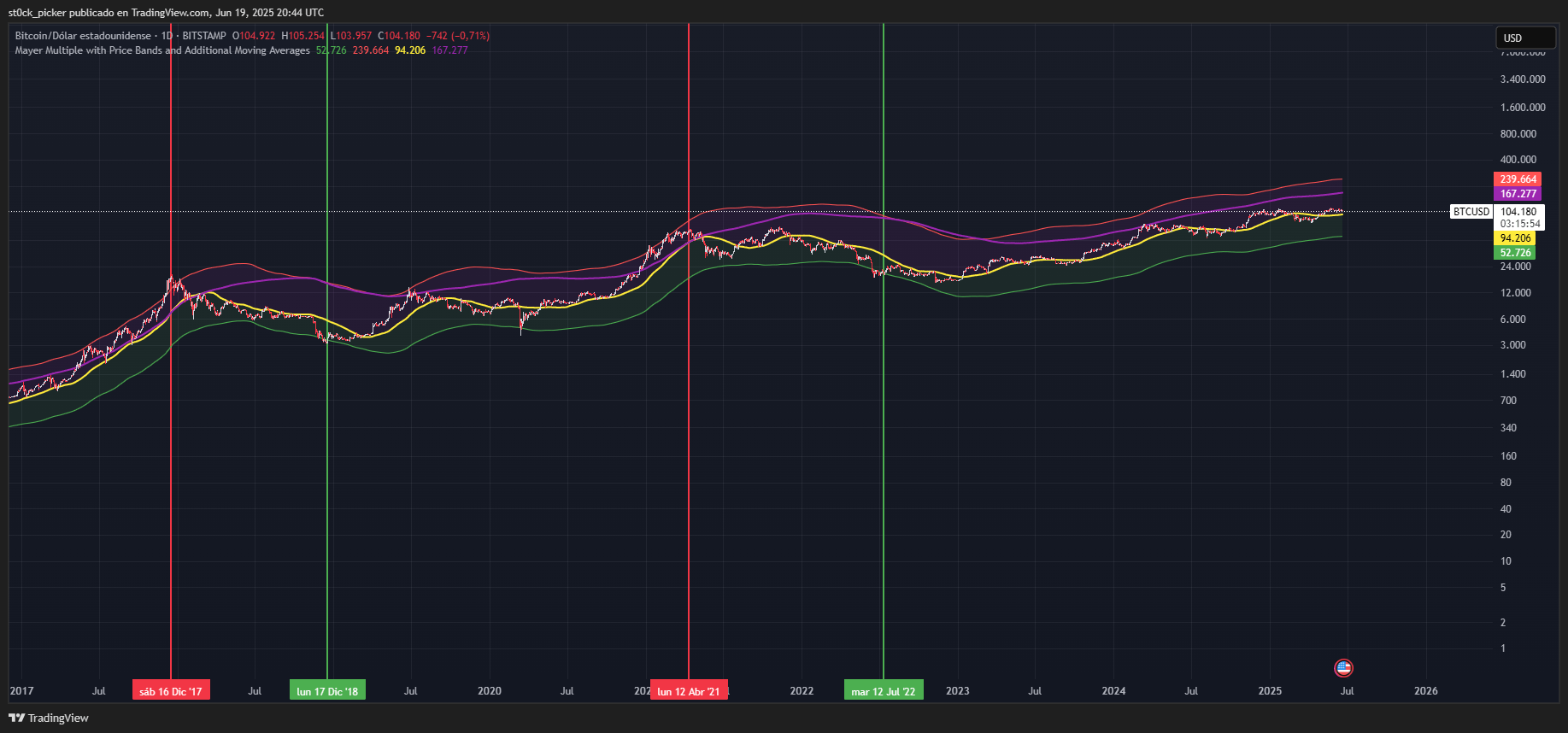Viewport: 1568px width, 733px height.
Task: Click the TradingView logo
Action: coord(49,718)
